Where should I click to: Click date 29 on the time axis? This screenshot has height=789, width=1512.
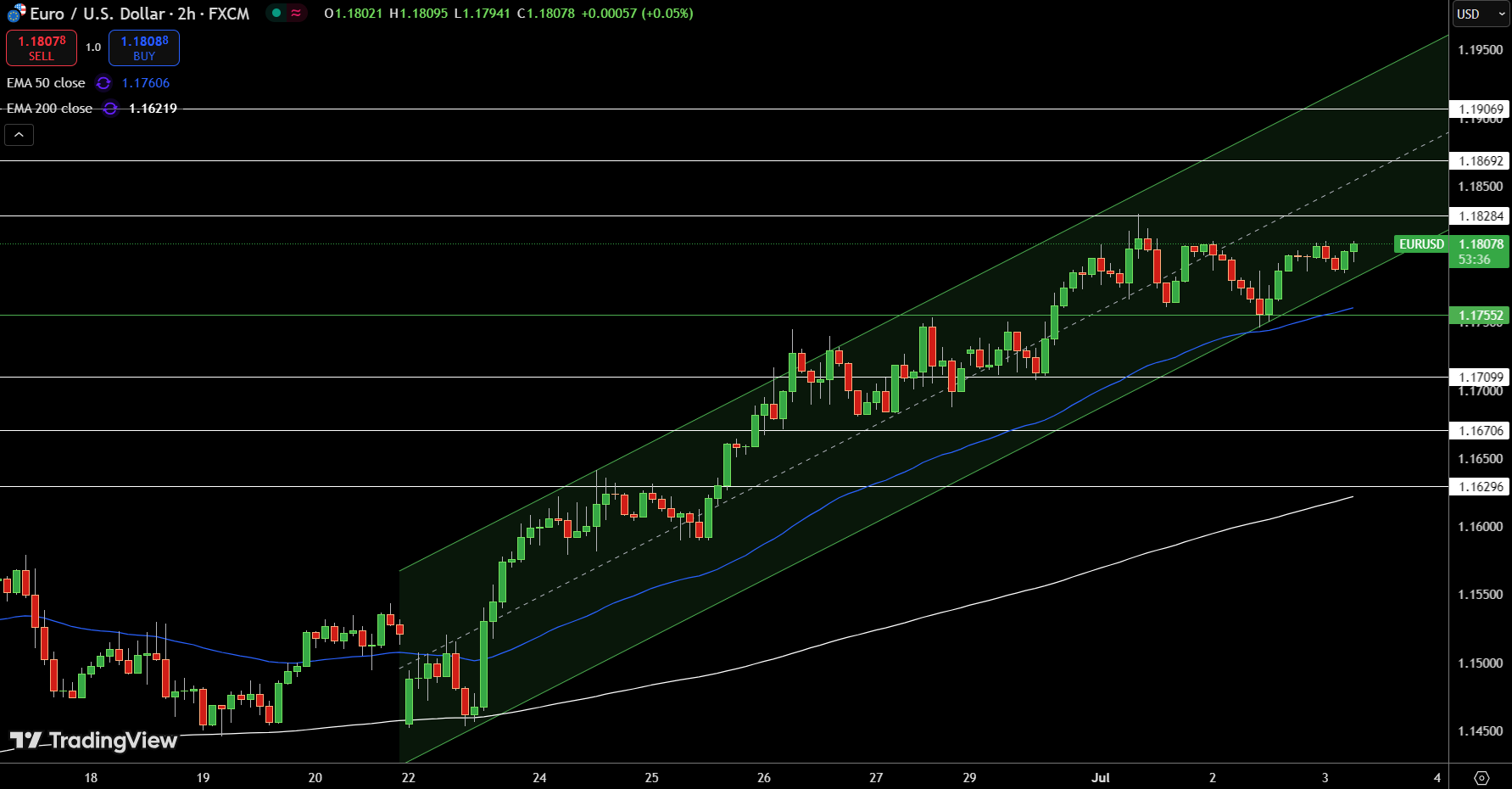(969, 777)
